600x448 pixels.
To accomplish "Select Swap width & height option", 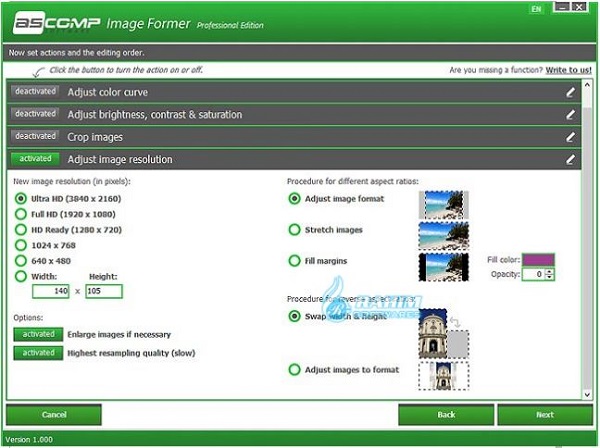I will [294, 316].
